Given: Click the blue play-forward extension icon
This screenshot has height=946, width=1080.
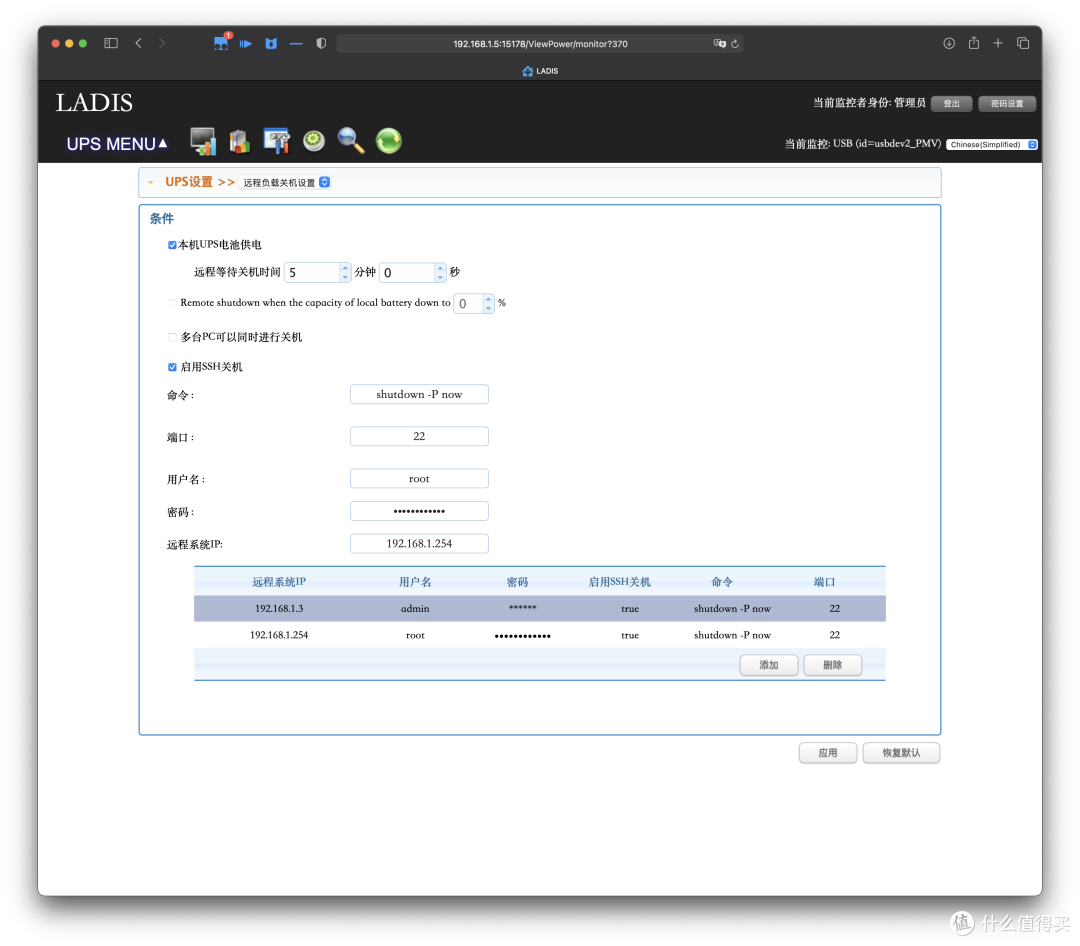Looking at the screenshot, I should pyautogui.click(x=246, y=43).
